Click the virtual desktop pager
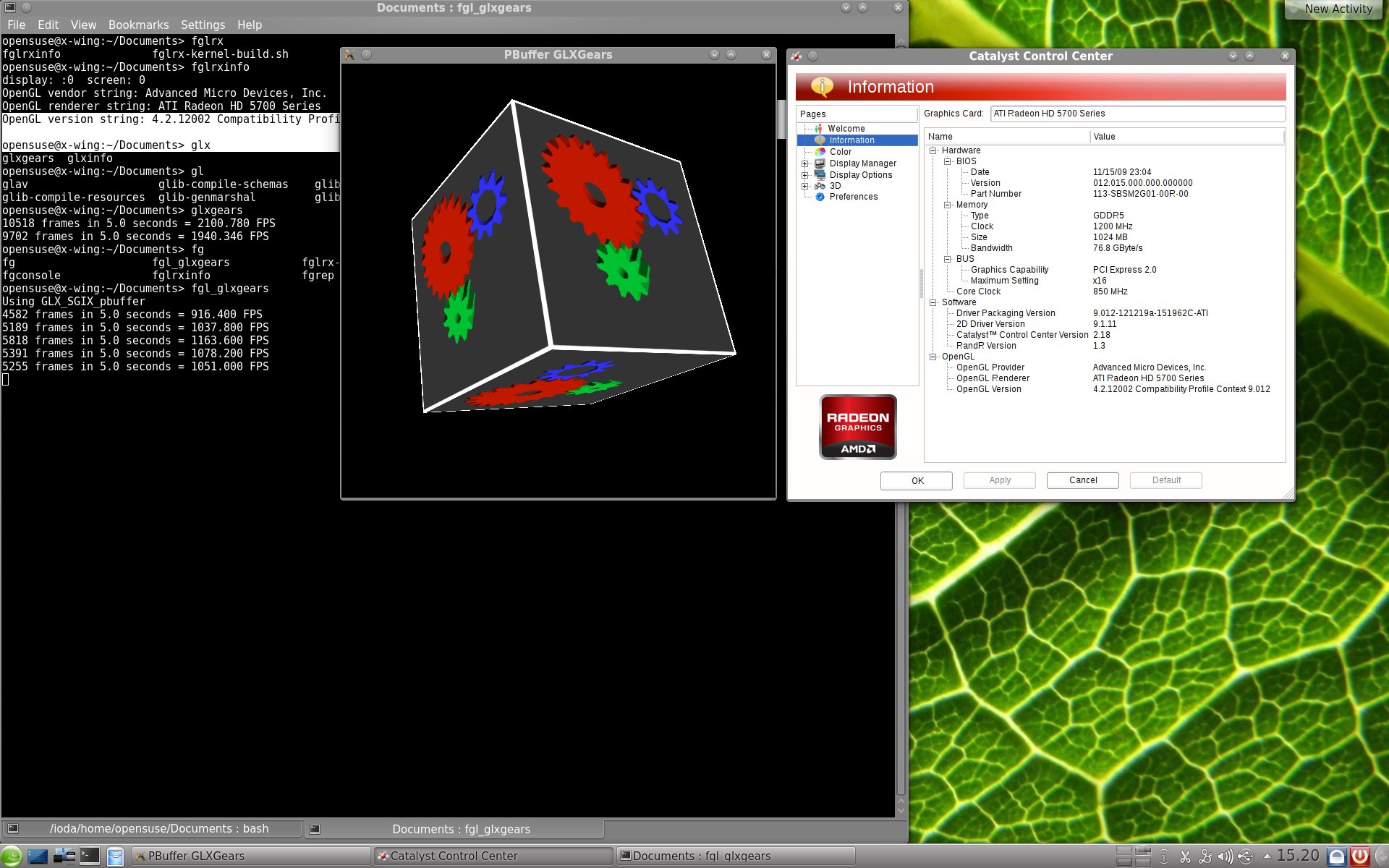Viewport: 1389px width, 868px height. click(1134, 856)
